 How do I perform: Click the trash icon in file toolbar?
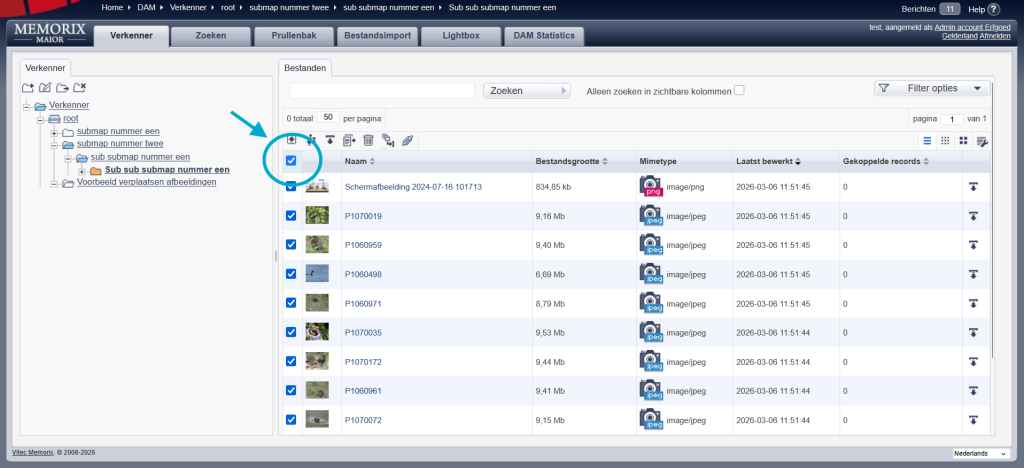[368, 141]
